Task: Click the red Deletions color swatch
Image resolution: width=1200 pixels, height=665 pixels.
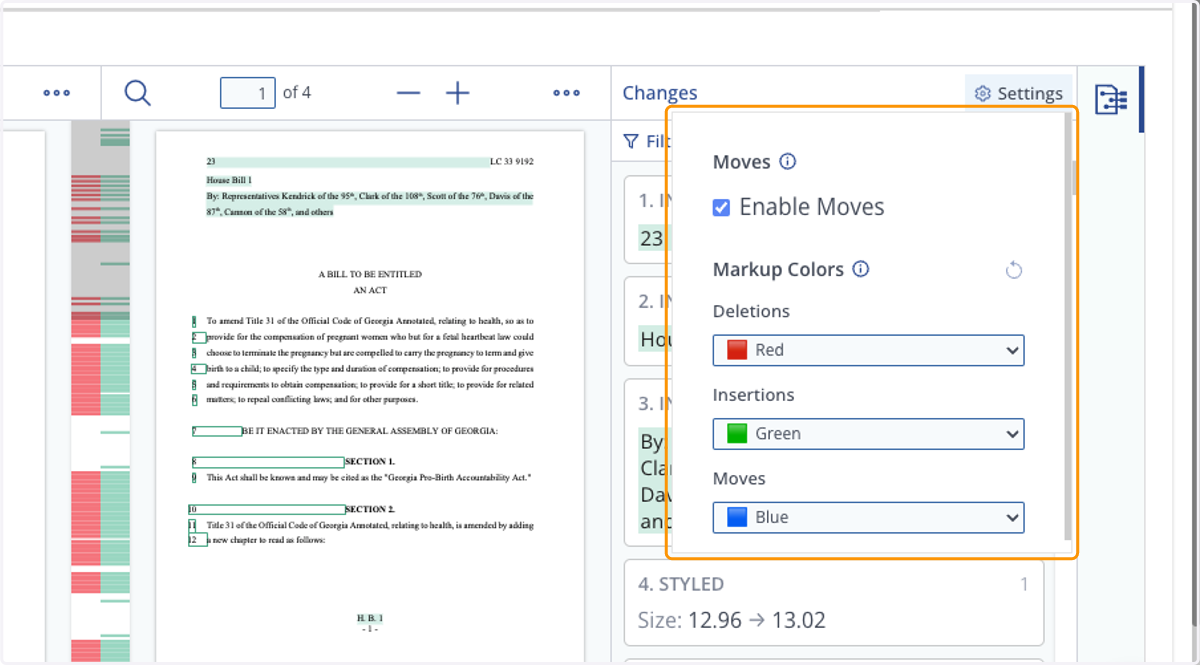Action: coord(737,350)
